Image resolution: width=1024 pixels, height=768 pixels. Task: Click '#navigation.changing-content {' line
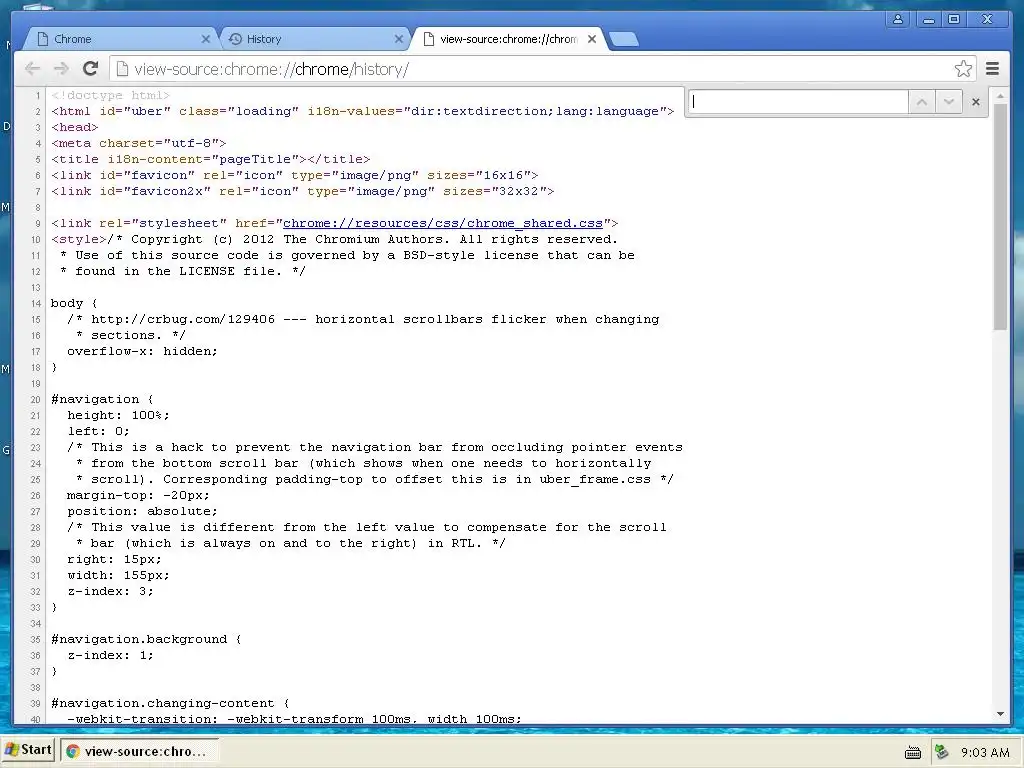click(170, 703)
